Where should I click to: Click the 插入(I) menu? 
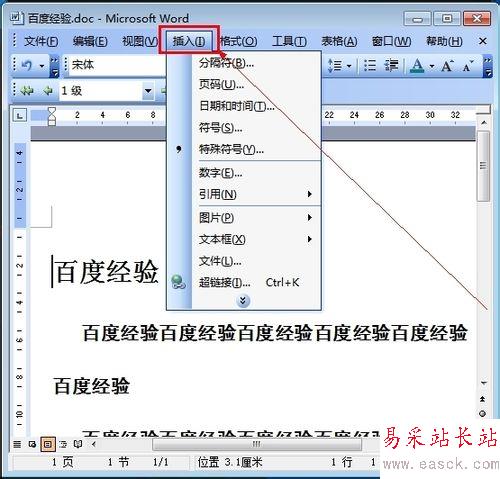click(x=189, y=42)
